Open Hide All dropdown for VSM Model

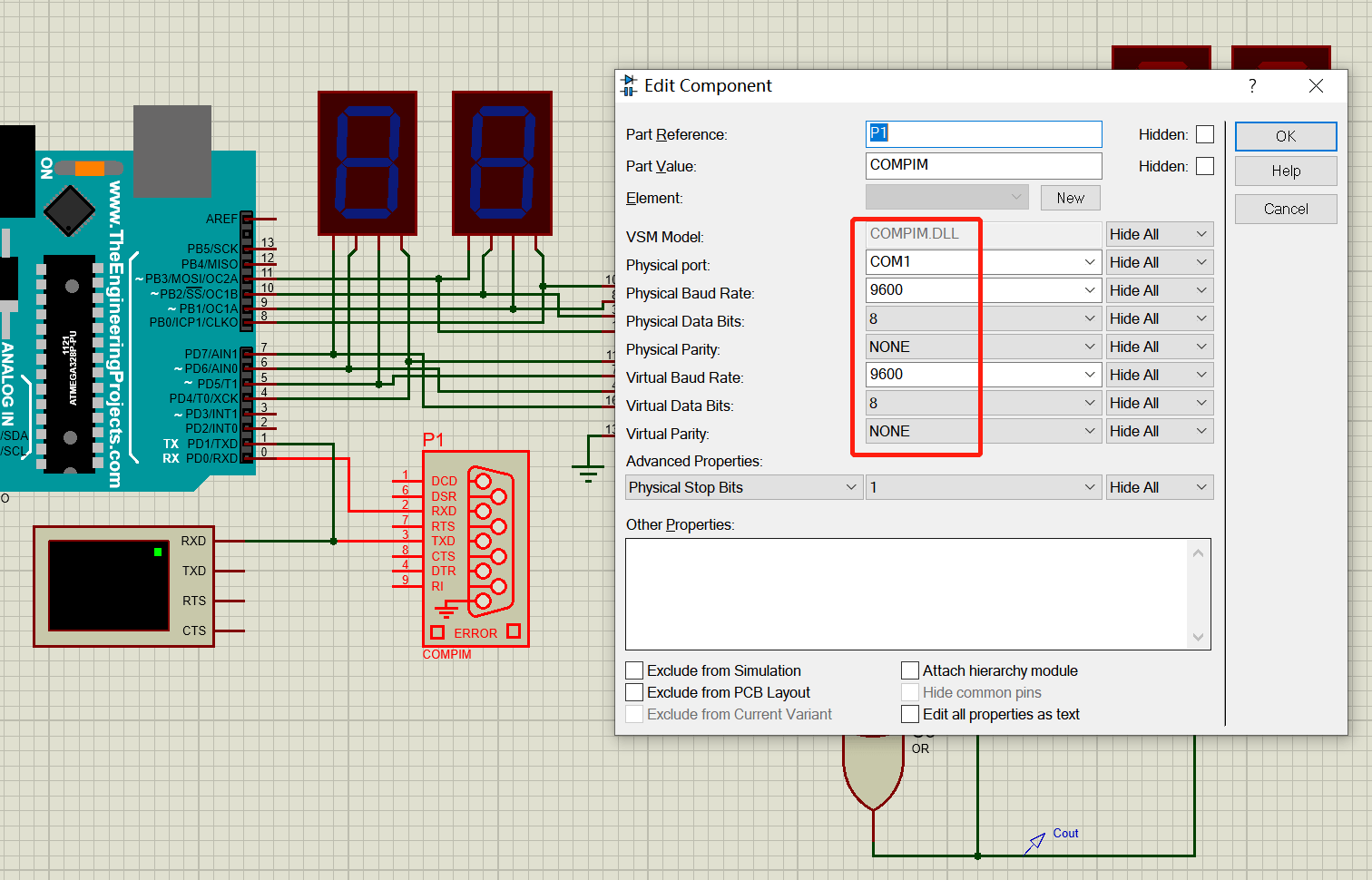1159,234
